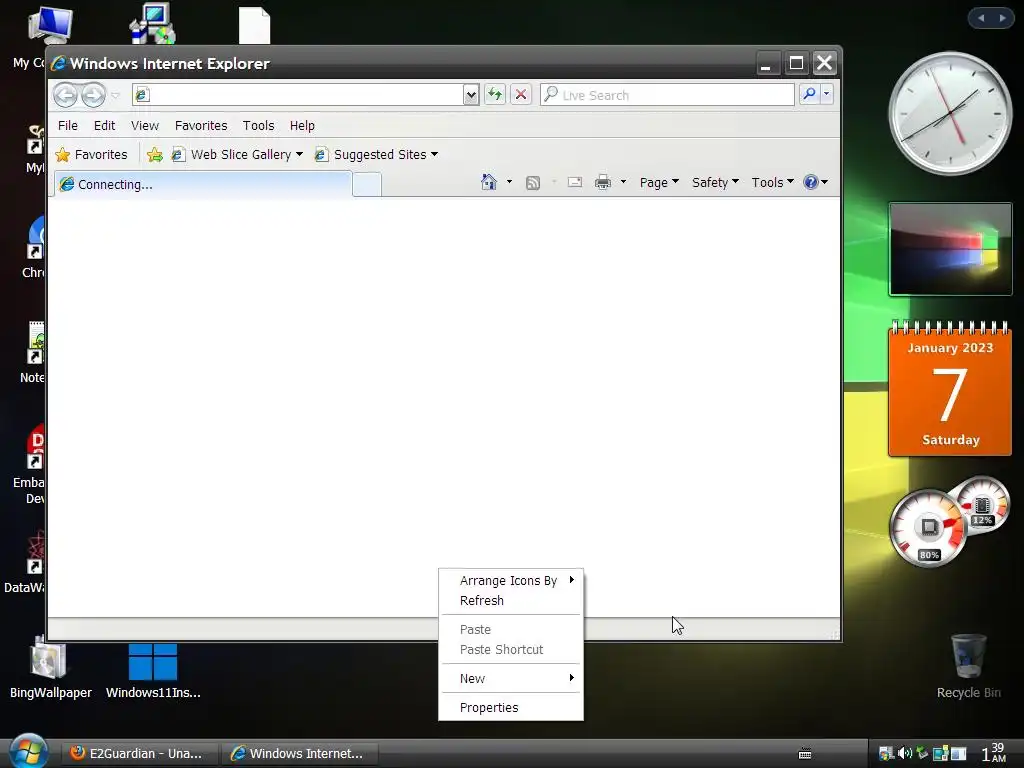The width and height of the screenshot is (1024, 768).
Task: Click the RSS Feeds icon
Action: coord(533,183)
